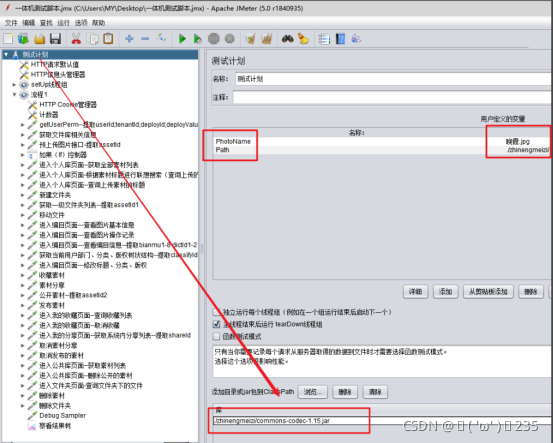Open the 文件 menu
This screenshot has width=553, height=443.
11,23
